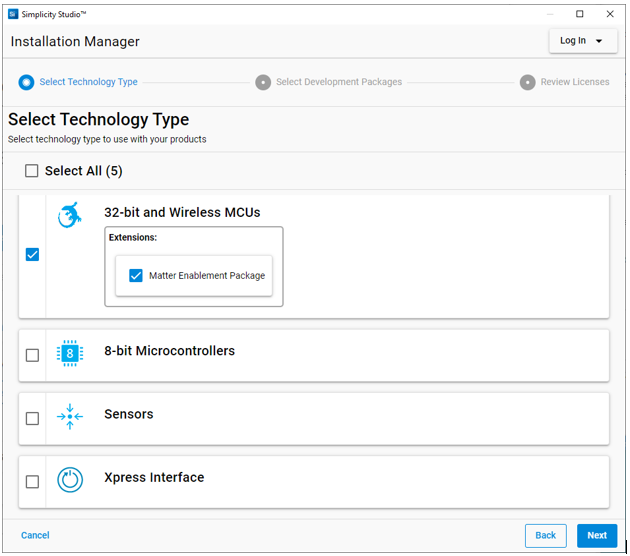Minimize the Simplicity Studio window
Screen dimensions: 630x556
pos(550,14)
